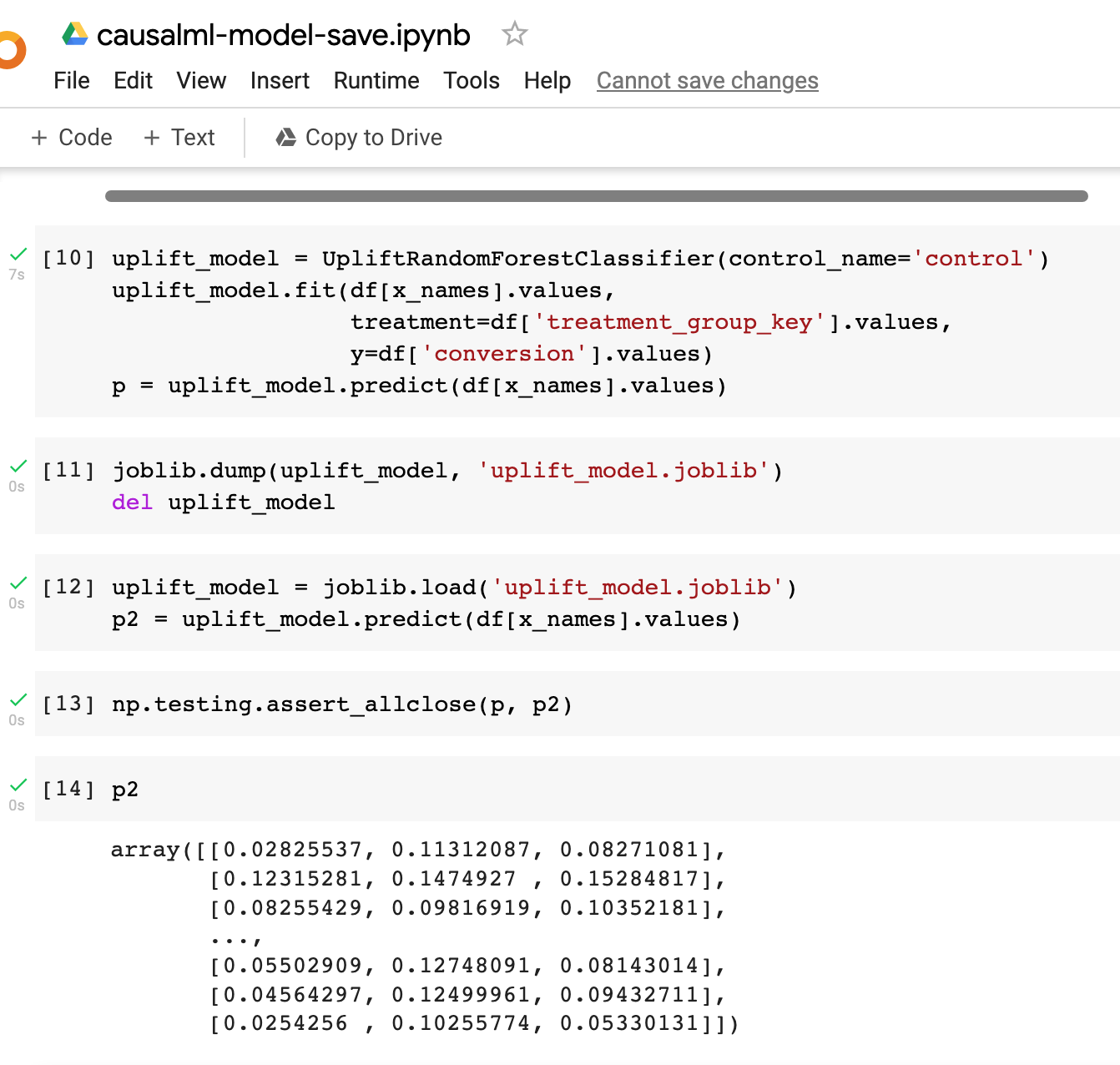Click the Cannot save changes link

coord(707,80)
